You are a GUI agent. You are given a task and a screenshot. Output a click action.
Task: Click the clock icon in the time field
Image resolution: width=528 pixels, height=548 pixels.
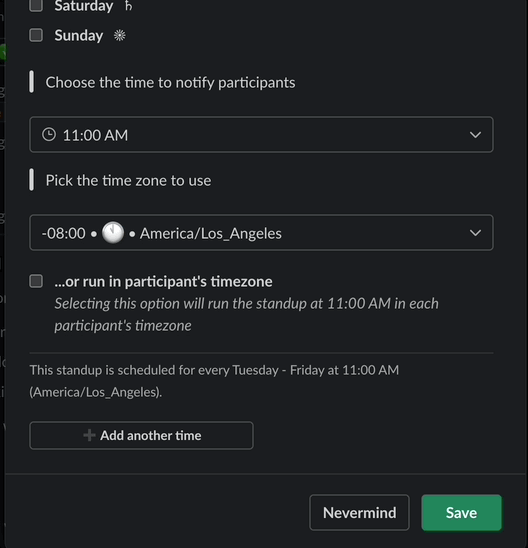pyautogui.click(x=49, y=135)
